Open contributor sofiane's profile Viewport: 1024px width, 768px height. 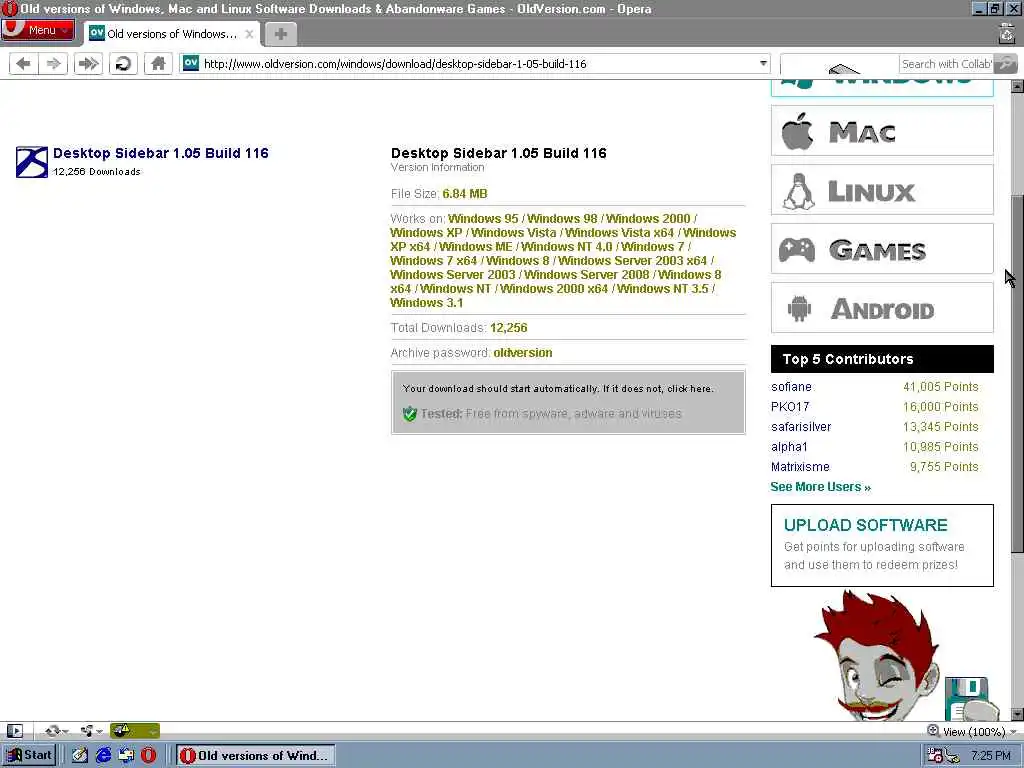coord(791,387)
